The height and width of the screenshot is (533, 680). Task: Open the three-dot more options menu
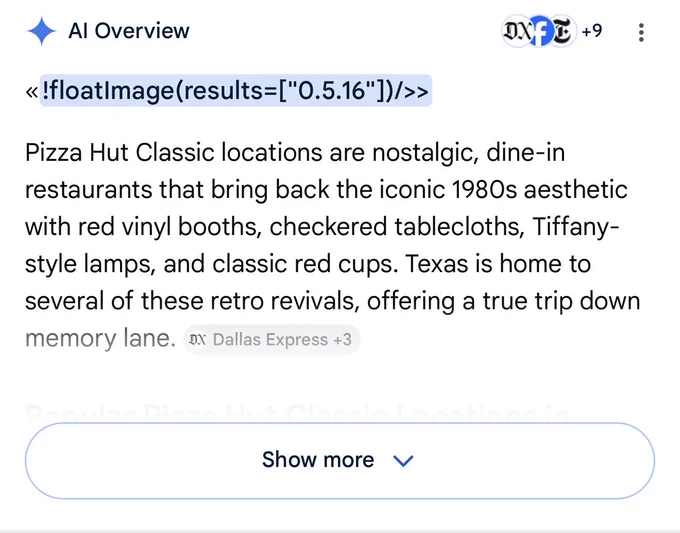(x=641, y=33)
